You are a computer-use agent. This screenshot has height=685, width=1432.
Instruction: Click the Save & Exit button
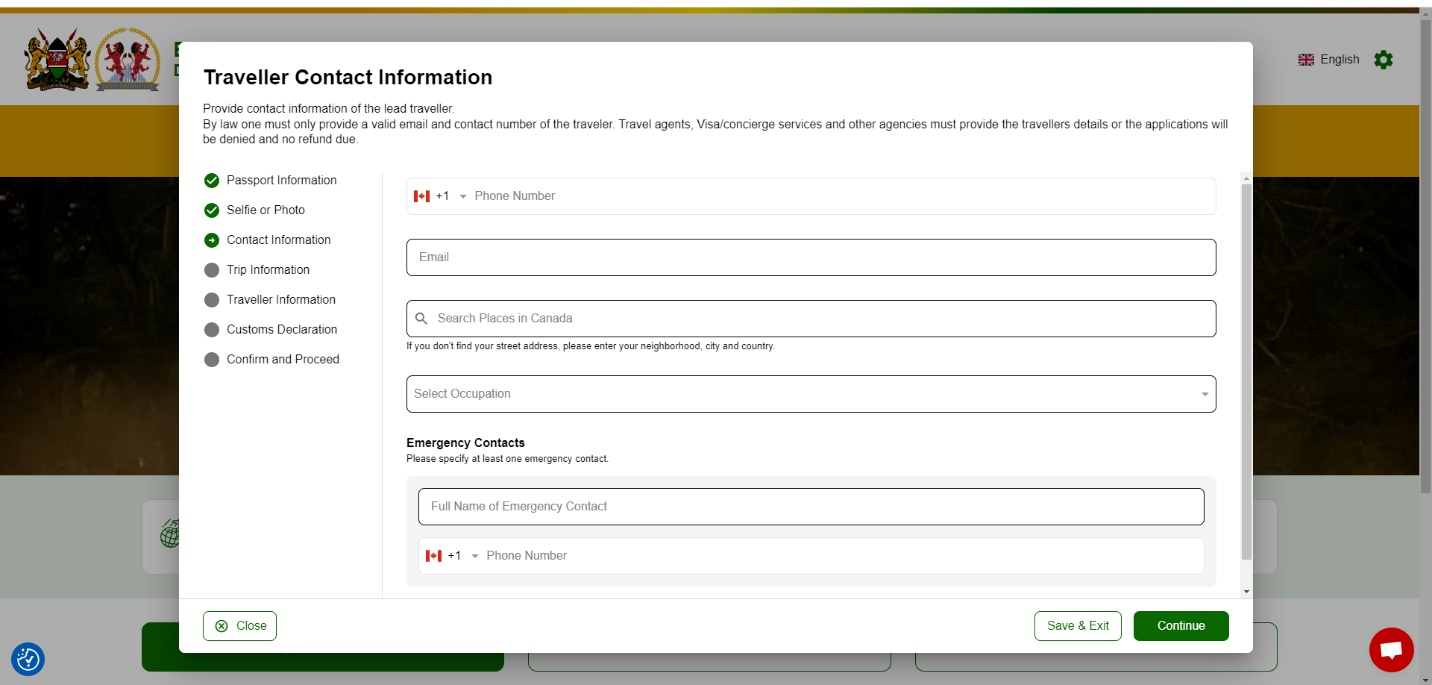[1077, 626]
